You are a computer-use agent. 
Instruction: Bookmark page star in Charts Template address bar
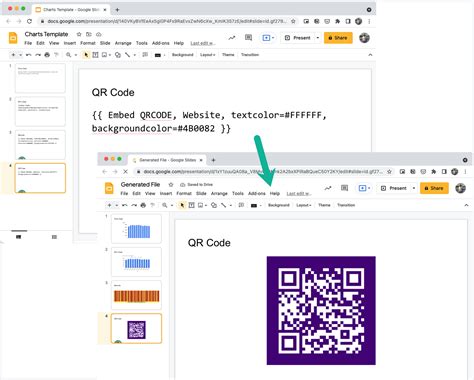(293, 21)
